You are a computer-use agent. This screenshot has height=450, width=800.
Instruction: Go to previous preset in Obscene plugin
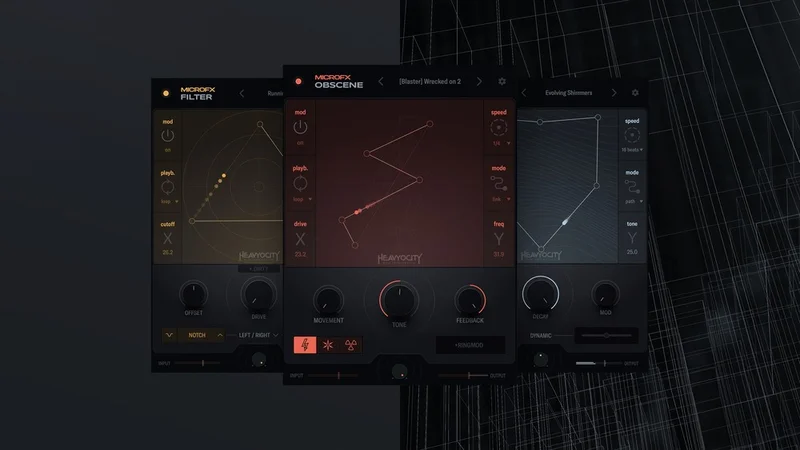tap(381, 81)
